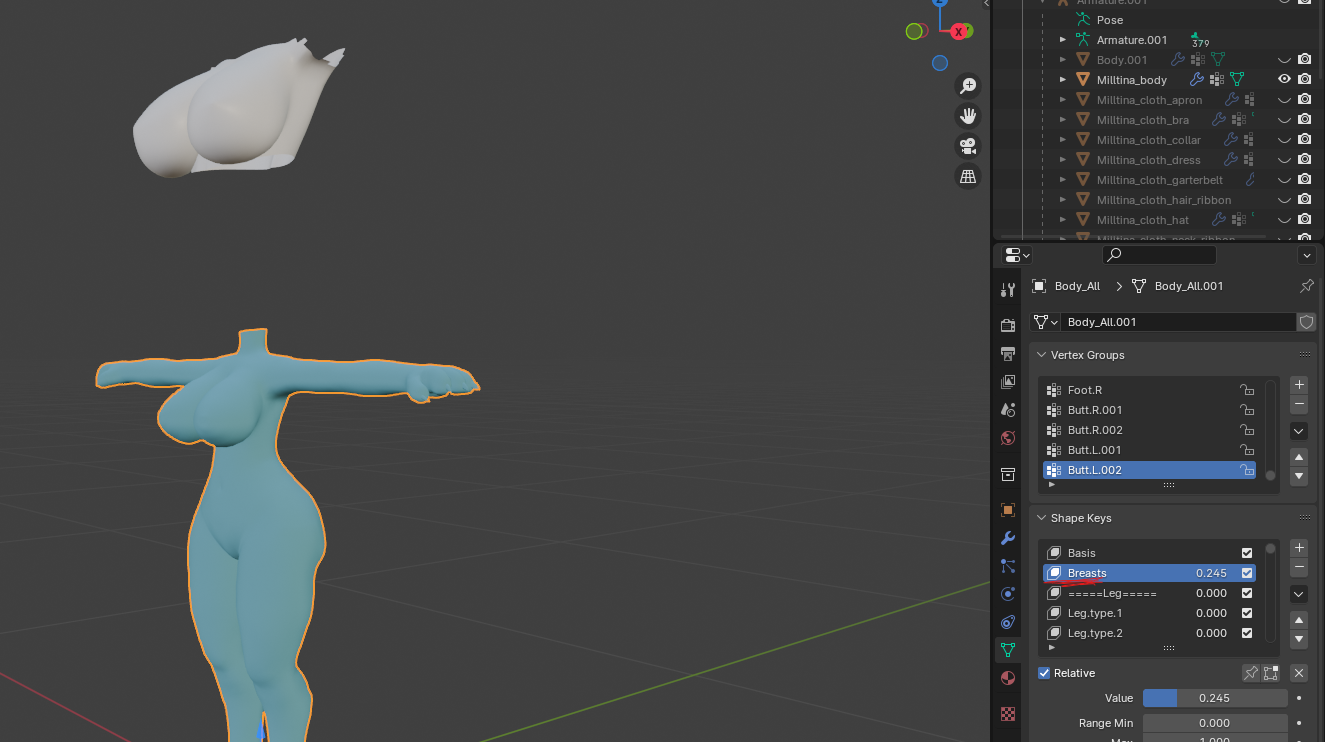Image resolution: width=1325 pixels, height=742 pixels.
Task: Move the vertex group down
Action: pyautogui.click(x=1299, y=476)
